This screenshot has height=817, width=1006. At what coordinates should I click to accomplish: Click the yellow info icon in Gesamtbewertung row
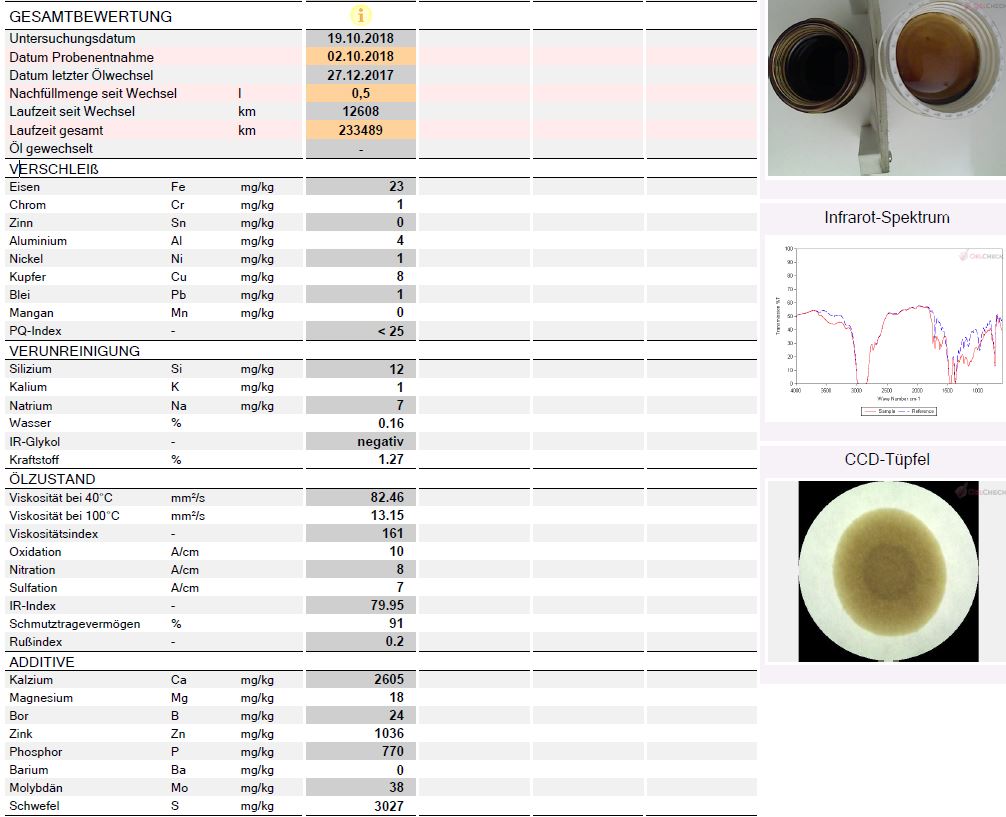click(x=361, y=15)
